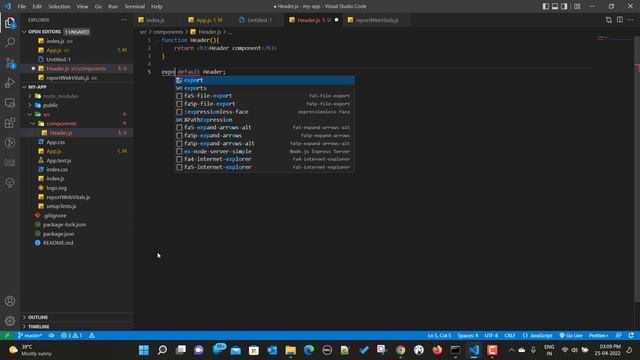Image resolution: width=640 pixels, height=360 pixels.
Task: Toggle secondary side bar layout icon
Action: [564, 6]
